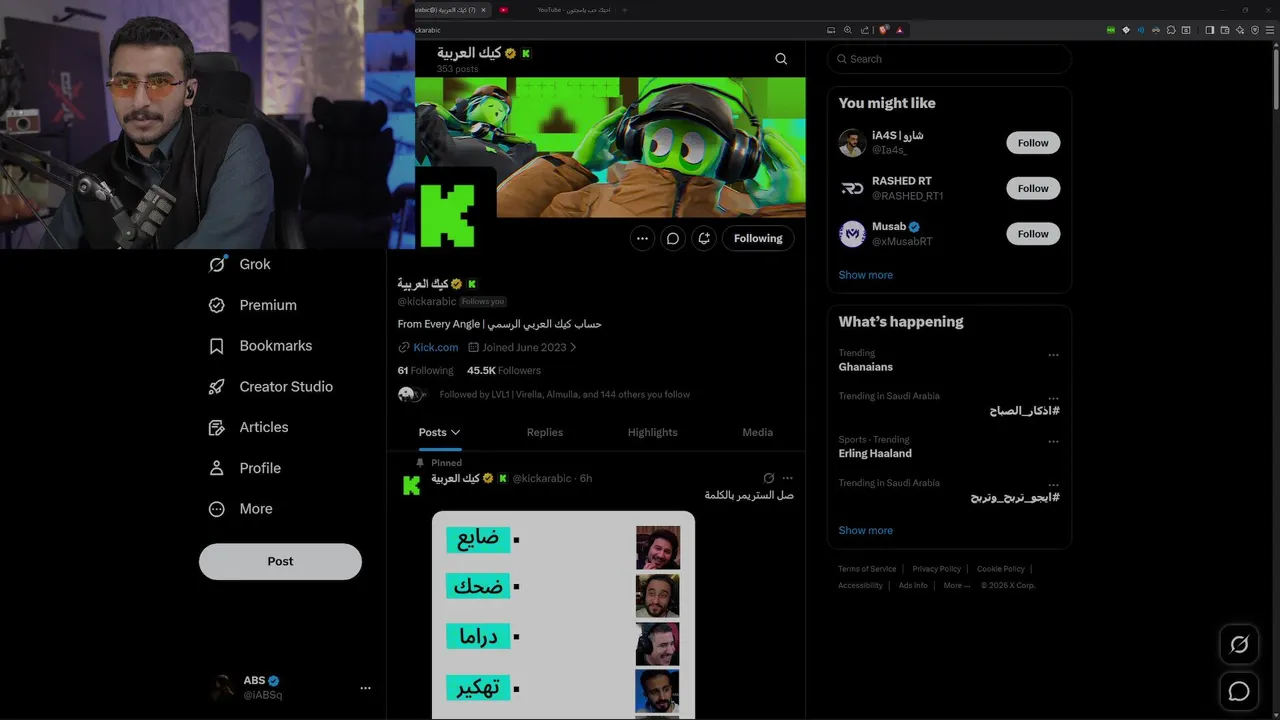Open Creator Studio in the sidebar
1280x720 pixels.
click(x=270, y=386)
